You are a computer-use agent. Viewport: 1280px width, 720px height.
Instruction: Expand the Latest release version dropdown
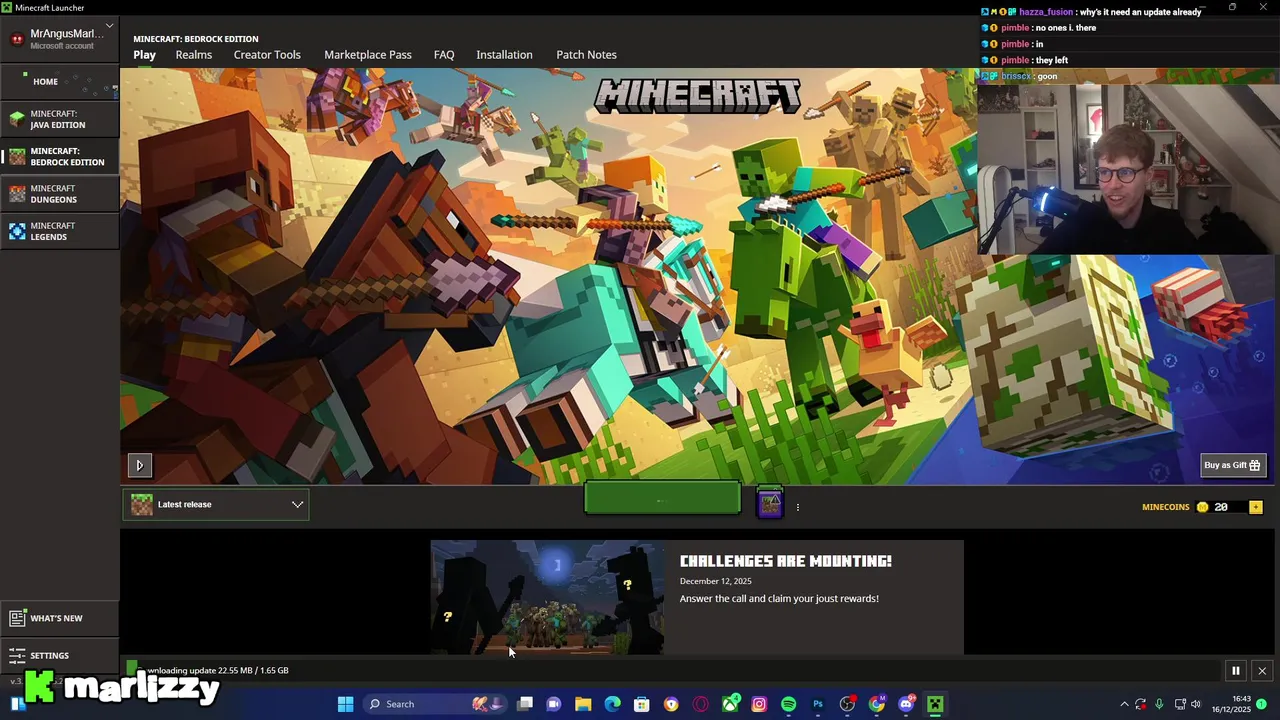pos(216,505)
